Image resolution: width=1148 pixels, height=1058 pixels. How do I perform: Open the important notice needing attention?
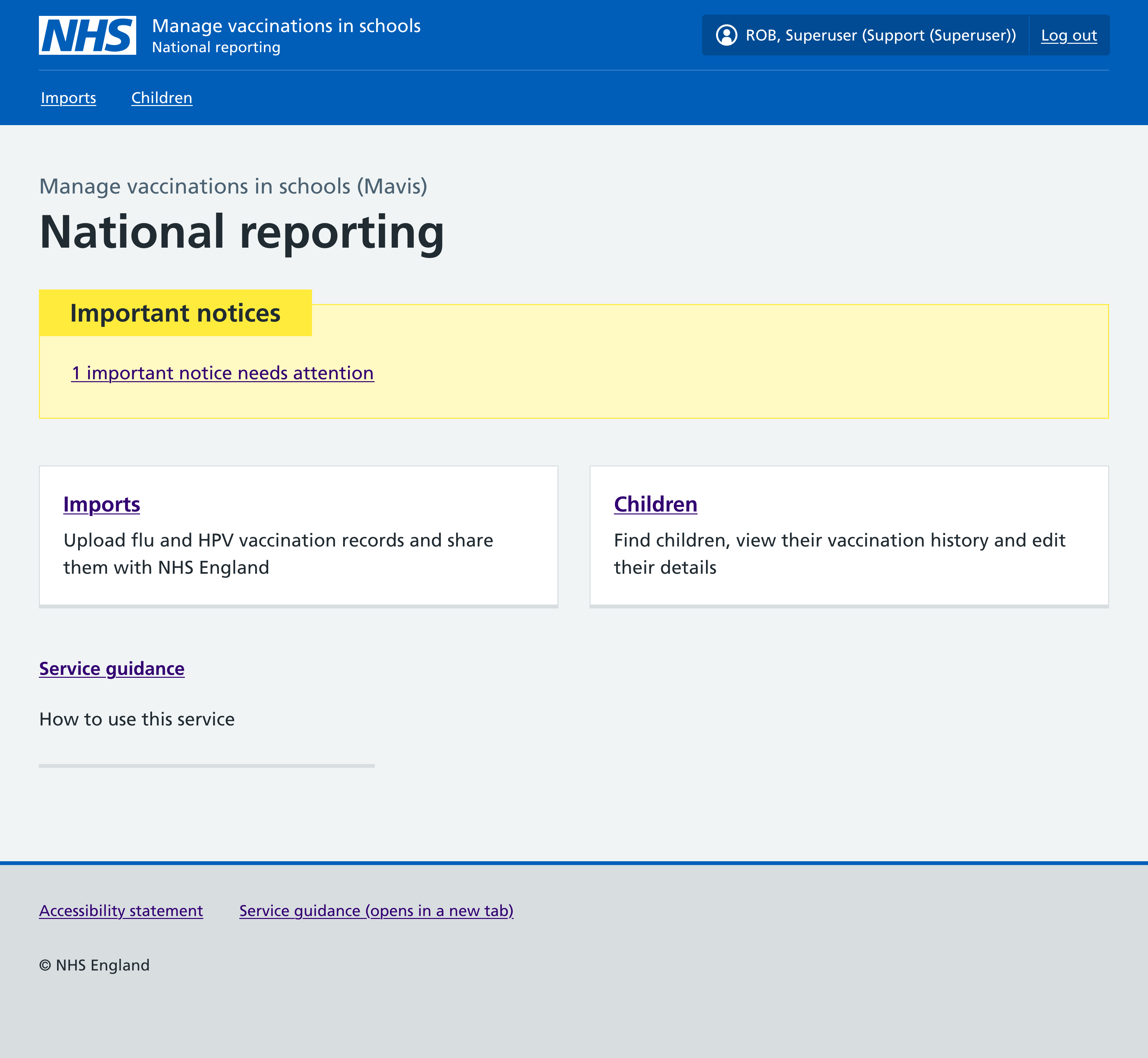pyautogui.click(x=222, y=373)
